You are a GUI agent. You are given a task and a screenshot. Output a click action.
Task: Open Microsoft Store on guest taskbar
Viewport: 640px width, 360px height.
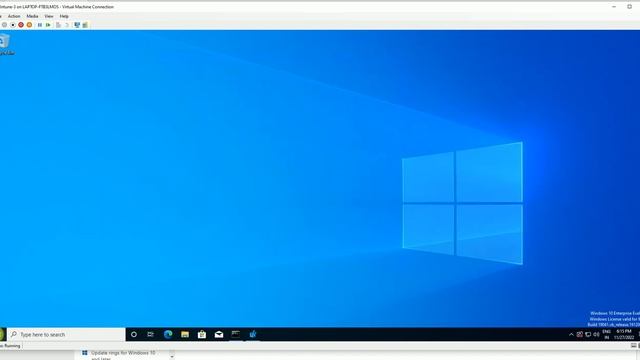click(x=202, y=334)
